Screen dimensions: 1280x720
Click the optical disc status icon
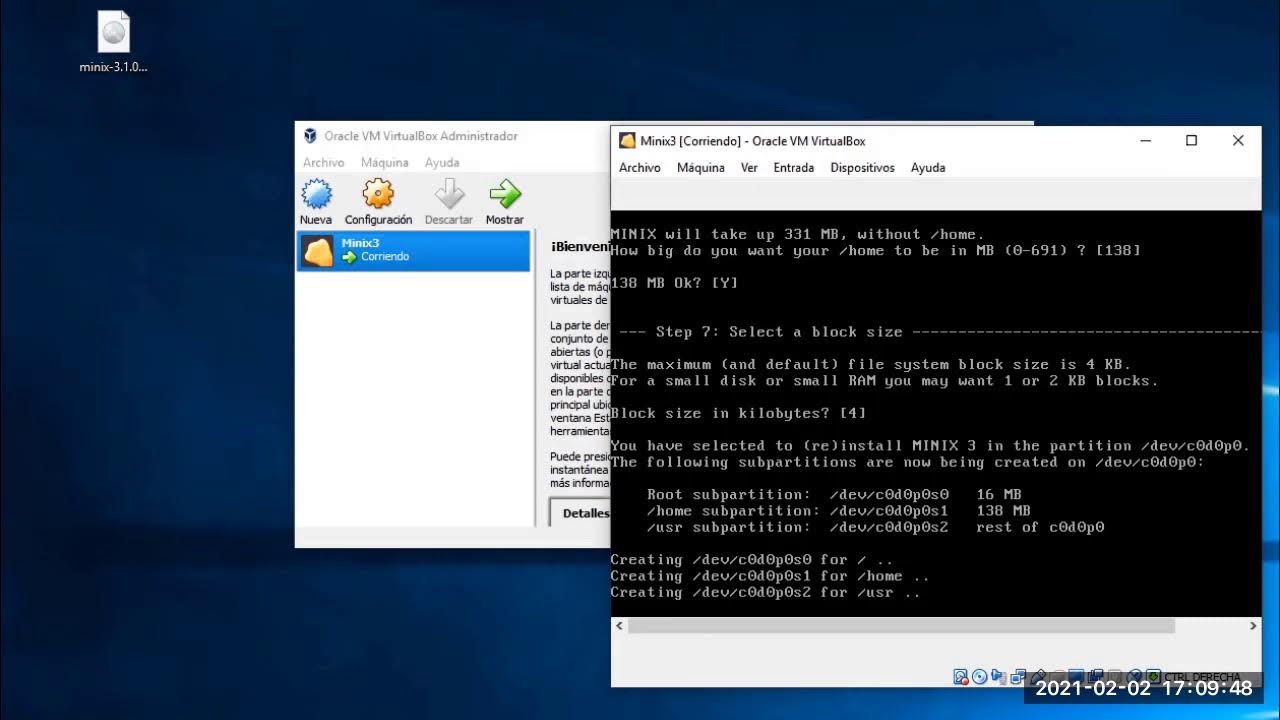click(x=979, y=677)
